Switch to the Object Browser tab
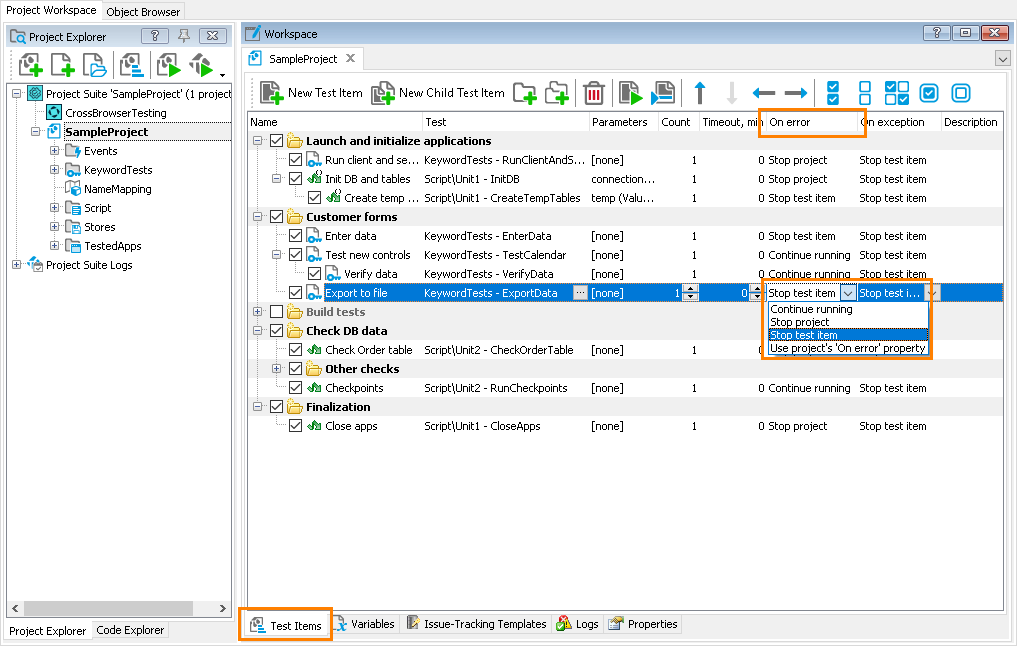1017x646 pixels. coord(142,11)
